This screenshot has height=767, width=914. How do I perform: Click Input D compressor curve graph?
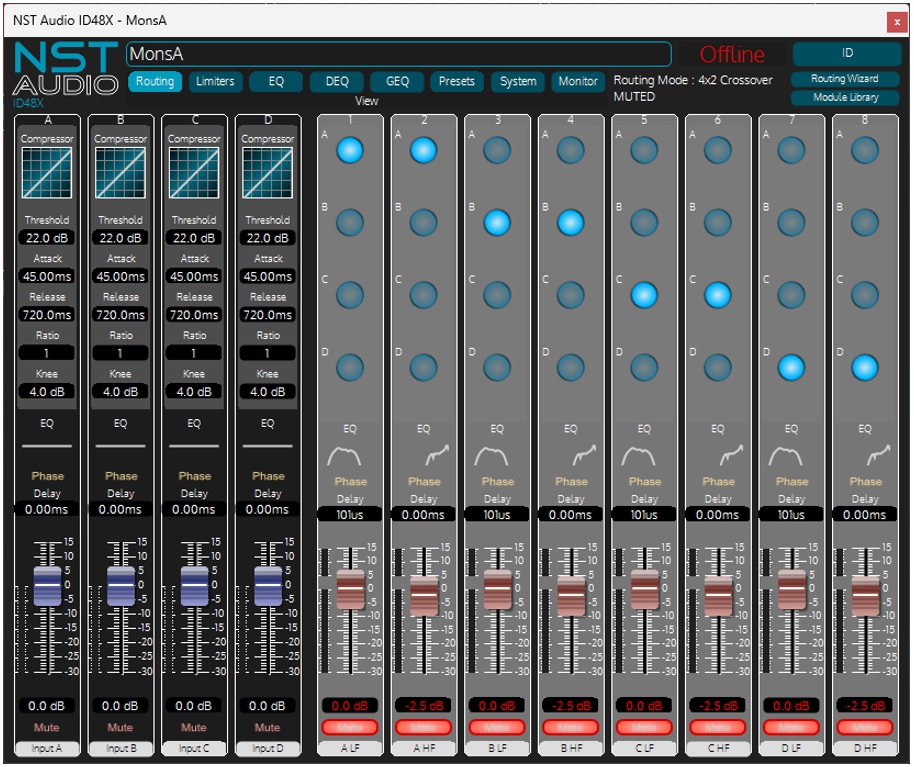(x=267, y=172)
